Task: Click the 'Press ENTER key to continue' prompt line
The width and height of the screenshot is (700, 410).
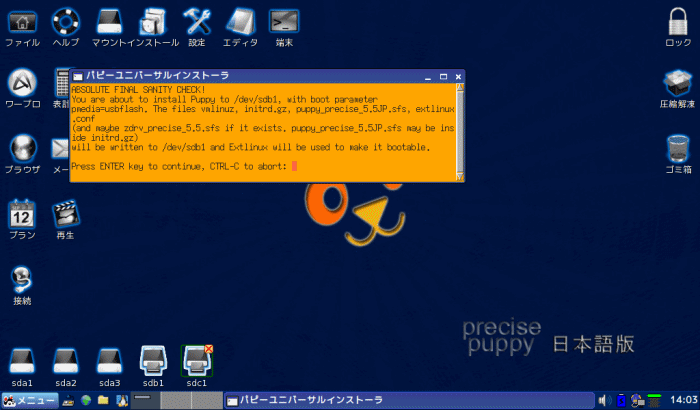Action: point(179,167)
